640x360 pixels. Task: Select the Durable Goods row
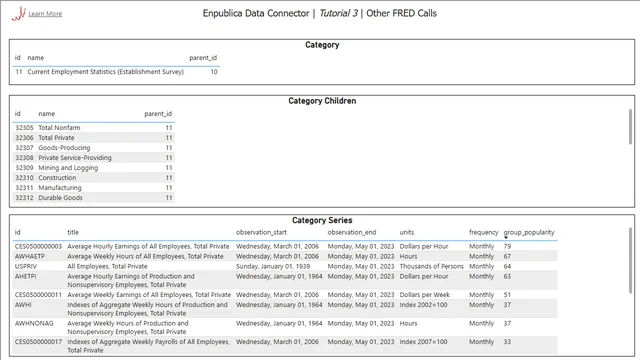[x=94, y=198]
